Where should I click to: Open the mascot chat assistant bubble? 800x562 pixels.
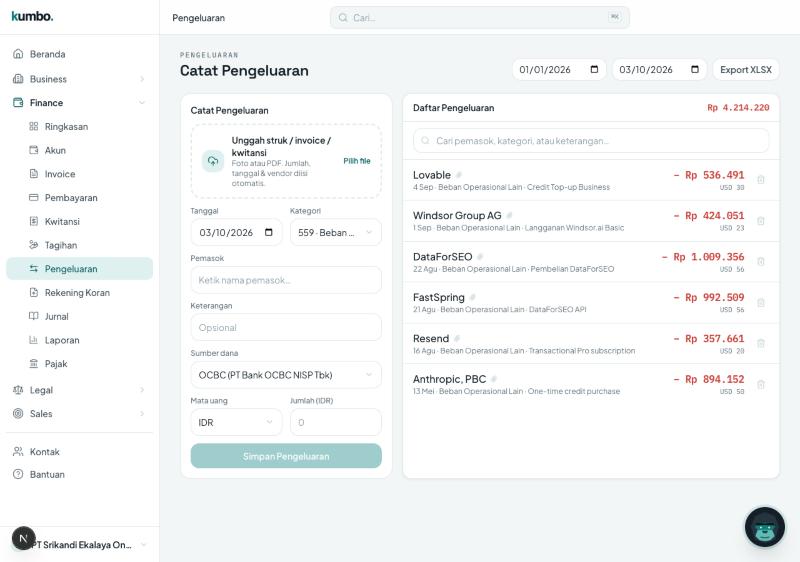[764, 527]
